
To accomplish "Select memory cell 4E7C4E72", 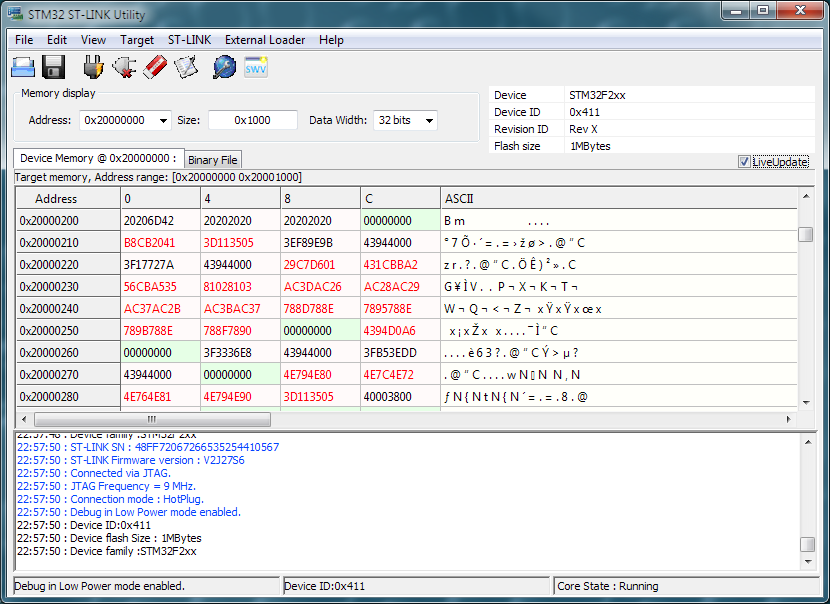I will pos(401,375).
